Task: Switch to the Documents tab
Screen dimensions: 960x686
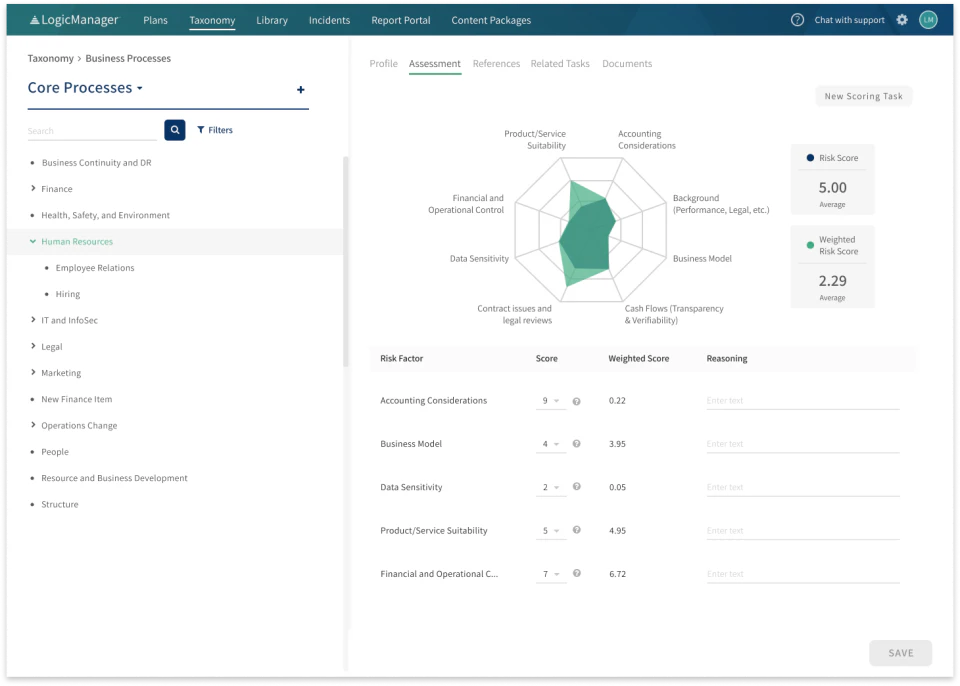Action: [x=627, y=63]
